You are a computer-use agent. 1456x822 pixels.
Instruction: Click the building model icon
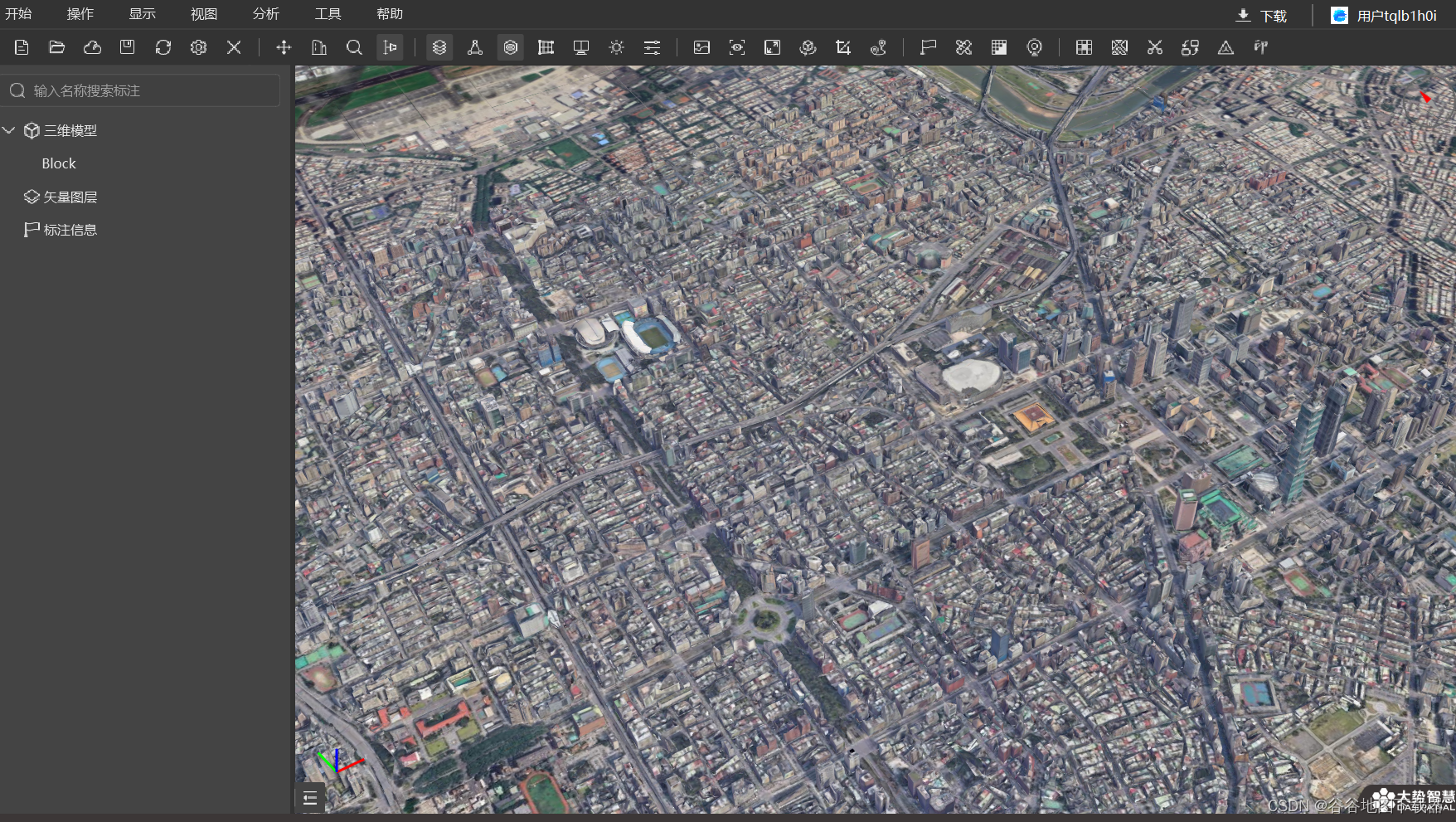(319, 47)
